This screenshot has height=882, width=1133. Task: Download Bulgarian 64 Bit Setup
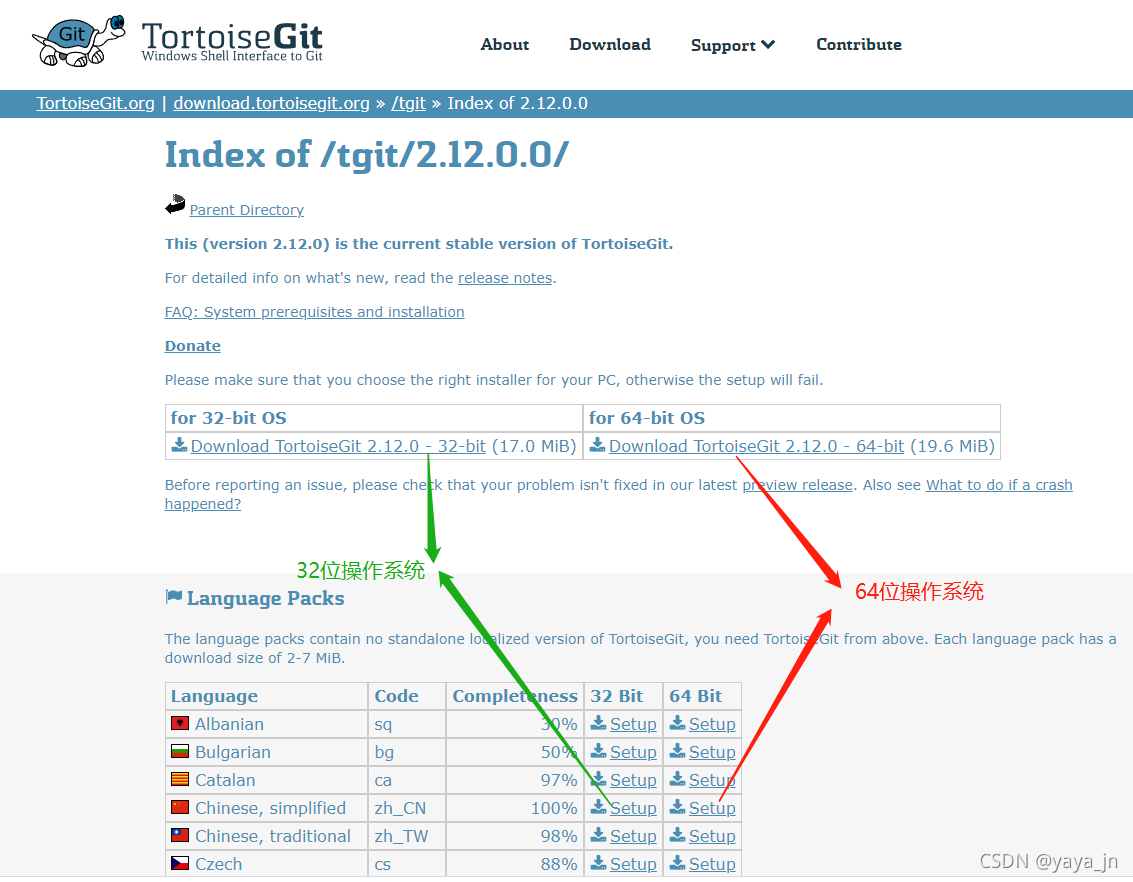[712, 752]
